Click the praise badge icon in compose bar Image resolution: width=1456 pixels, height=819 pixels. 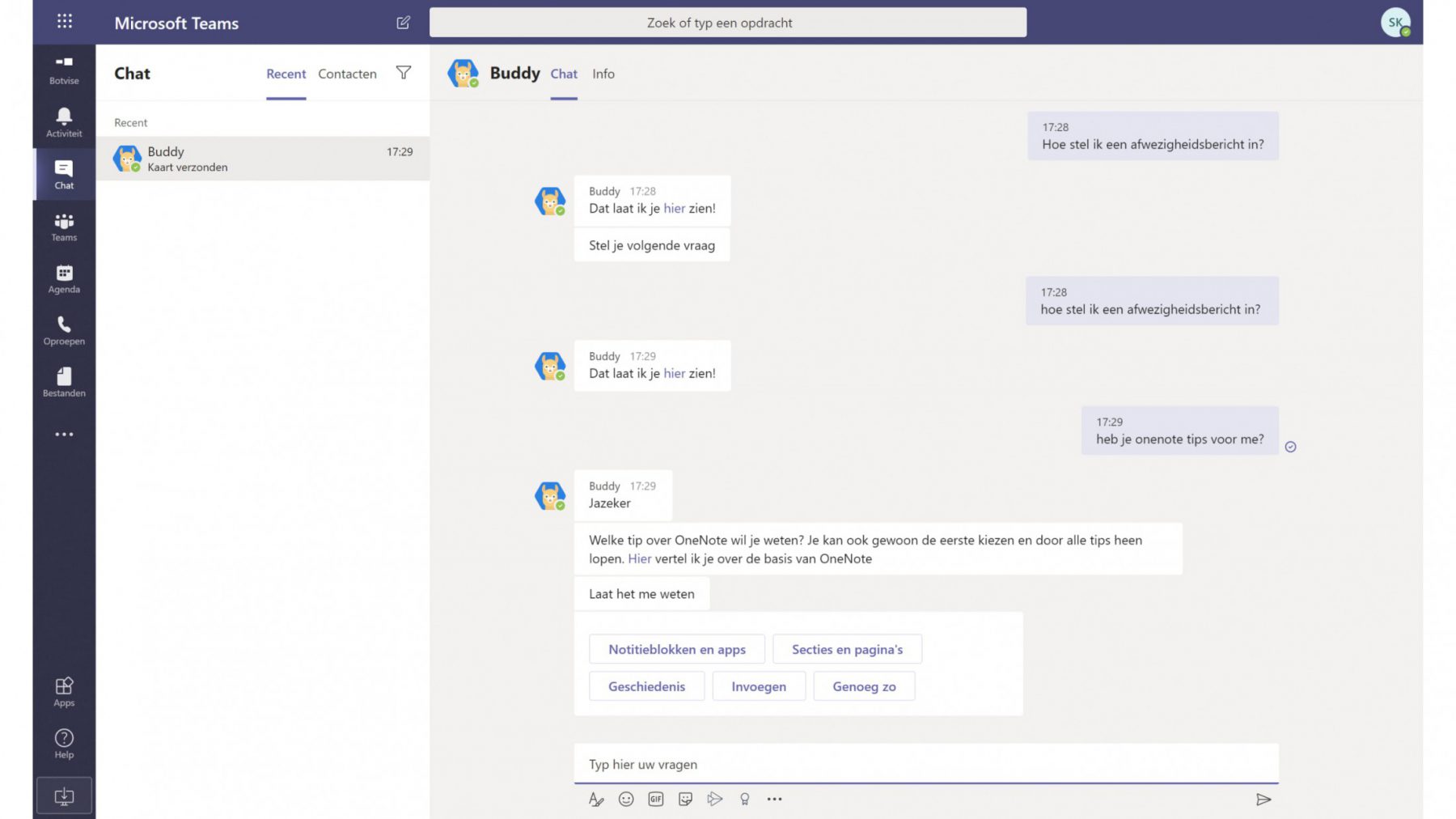pos(745,800)
